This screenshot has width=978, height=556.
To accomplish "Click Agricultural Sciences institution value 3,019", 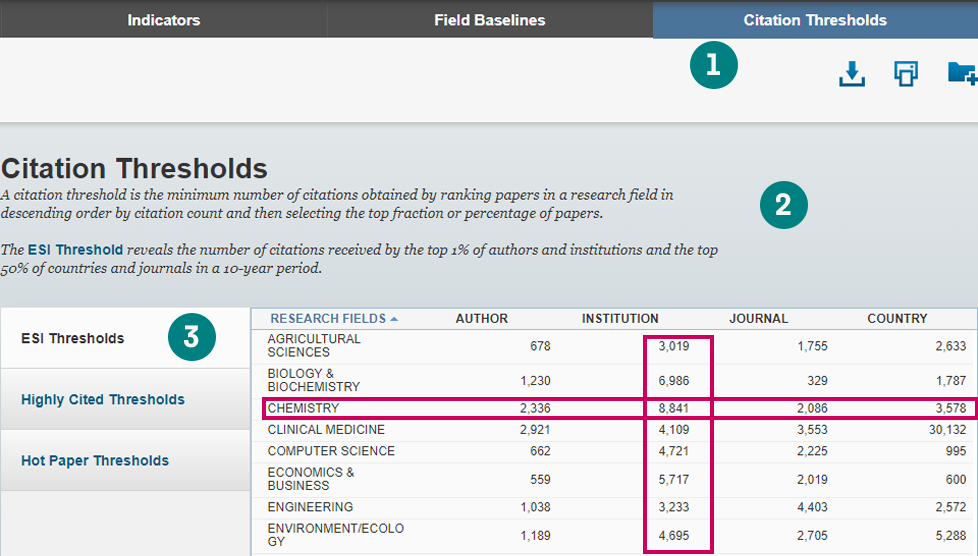I will pyautogui.click(x=674, y=346).
